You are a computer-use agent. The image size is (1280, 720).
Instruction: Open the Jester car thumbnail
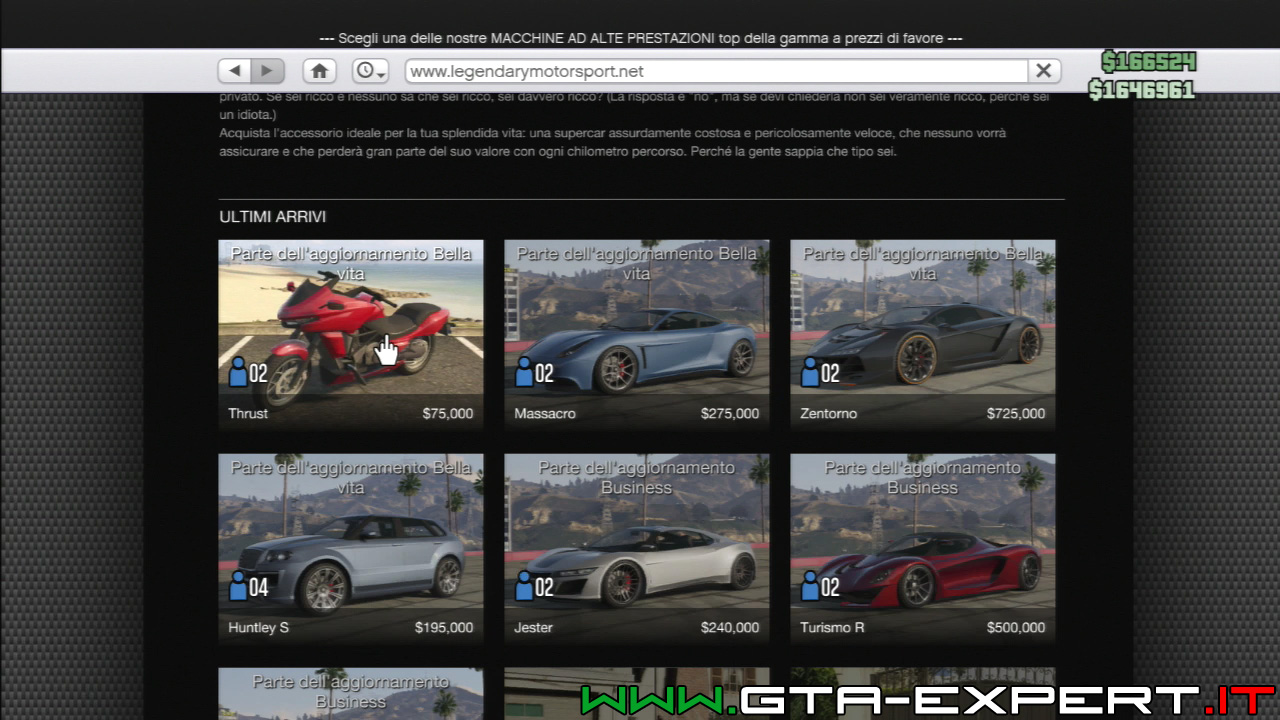click(x=637, y=549)
